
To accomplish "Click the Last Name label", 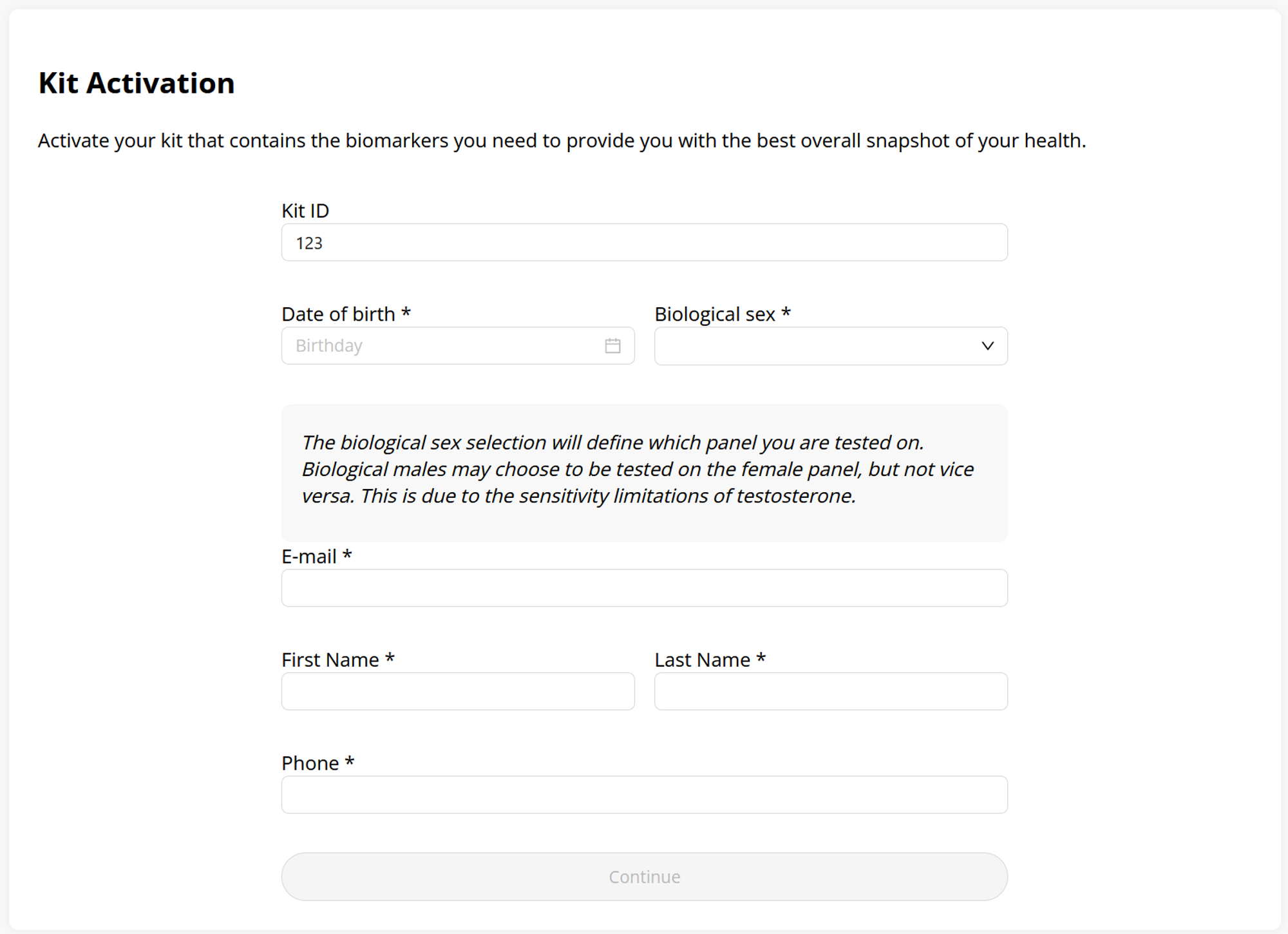I will 710,660.
